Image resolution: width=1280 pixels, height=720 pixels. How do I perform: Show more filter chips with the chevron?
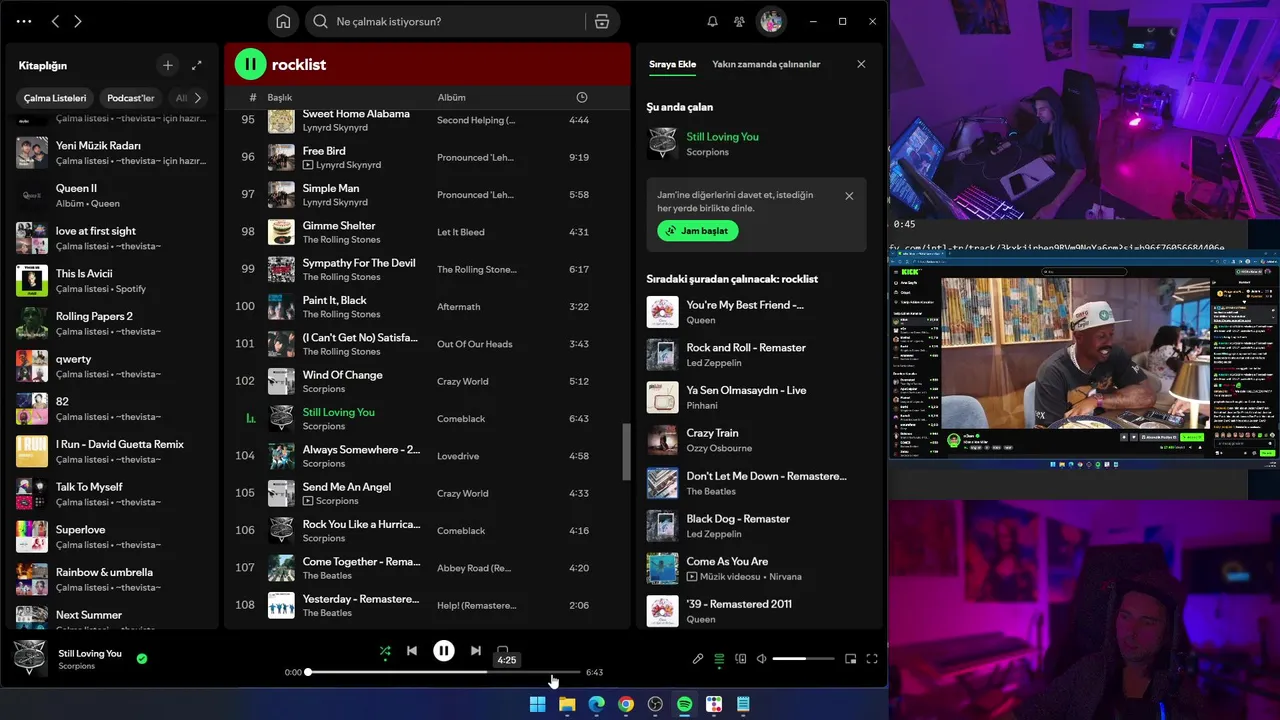[x=198, y=98]
